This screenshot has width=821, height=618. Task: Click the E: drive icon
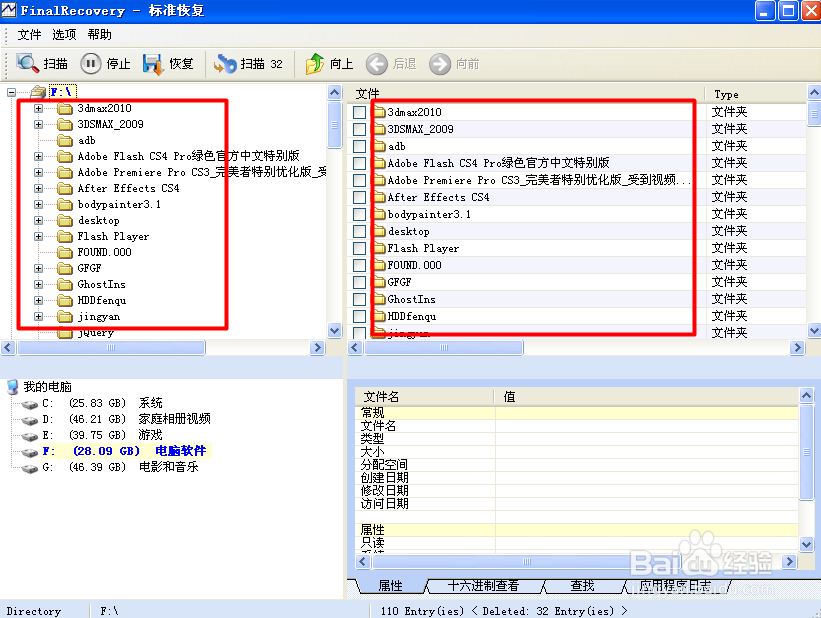(30, 436)
